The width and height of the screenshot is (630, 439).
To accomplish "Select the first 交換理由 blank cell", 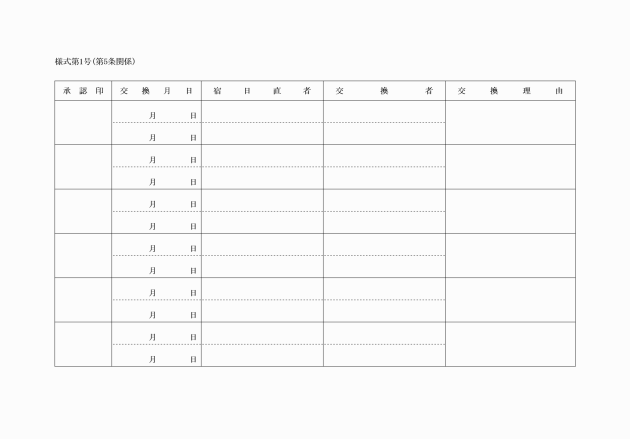I will (x=510, y=123).
